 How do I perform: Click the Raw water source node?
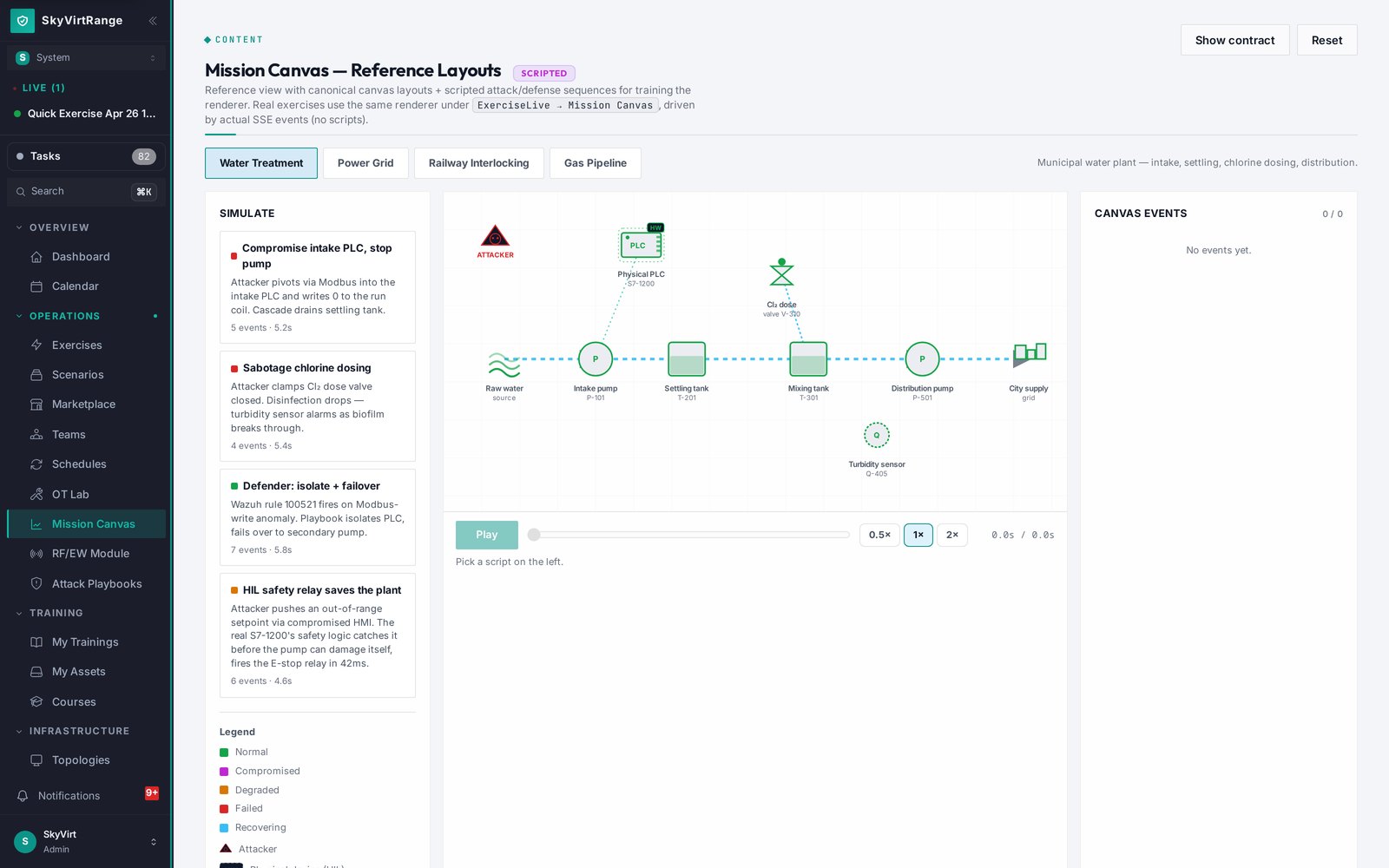coord(504,365)
